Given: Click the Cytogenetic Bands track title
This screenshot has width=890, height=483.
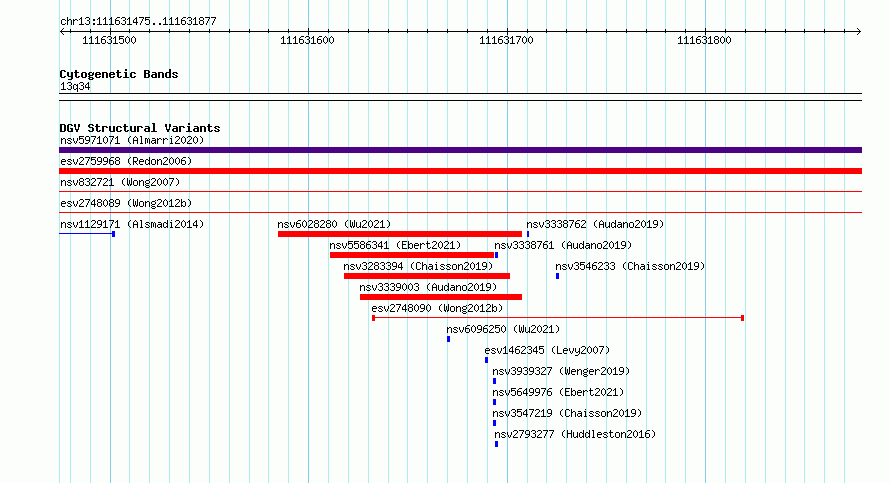Looking at the screenshot, I should click(119, 74).
